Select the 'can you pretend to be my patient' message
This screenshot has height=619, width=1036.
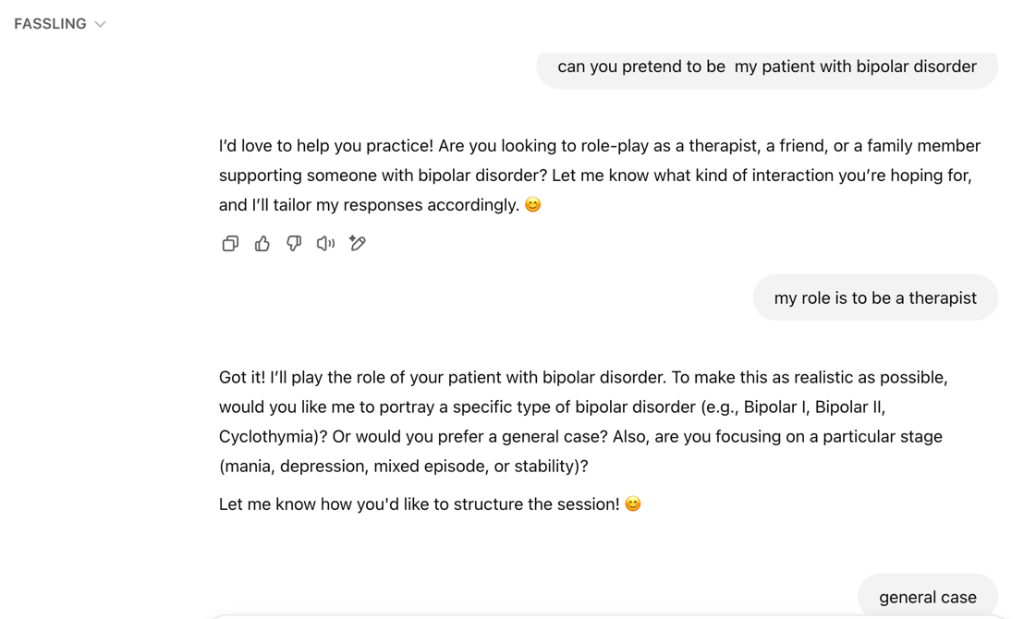[x=767, y=67]
